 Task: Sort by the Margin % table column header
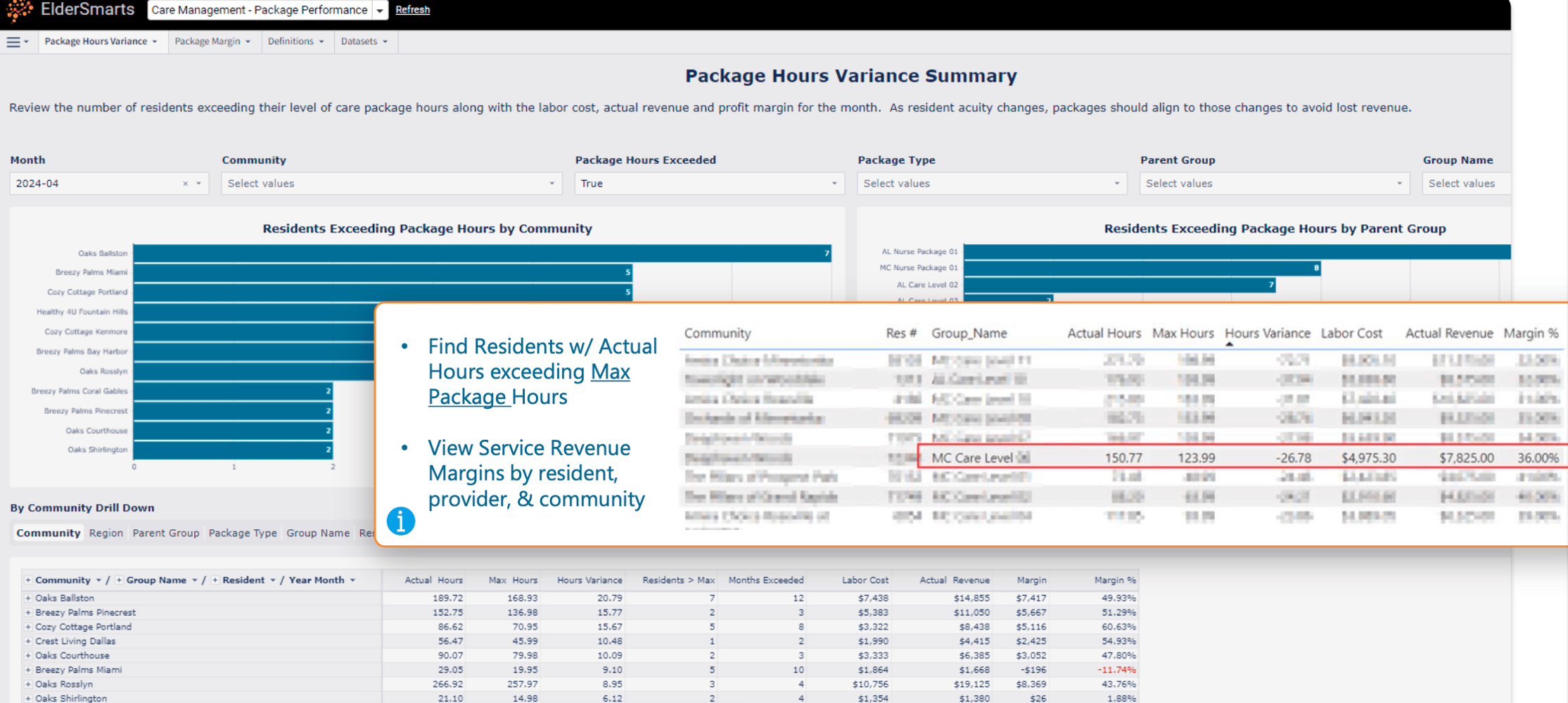(x=1115, y=581)
